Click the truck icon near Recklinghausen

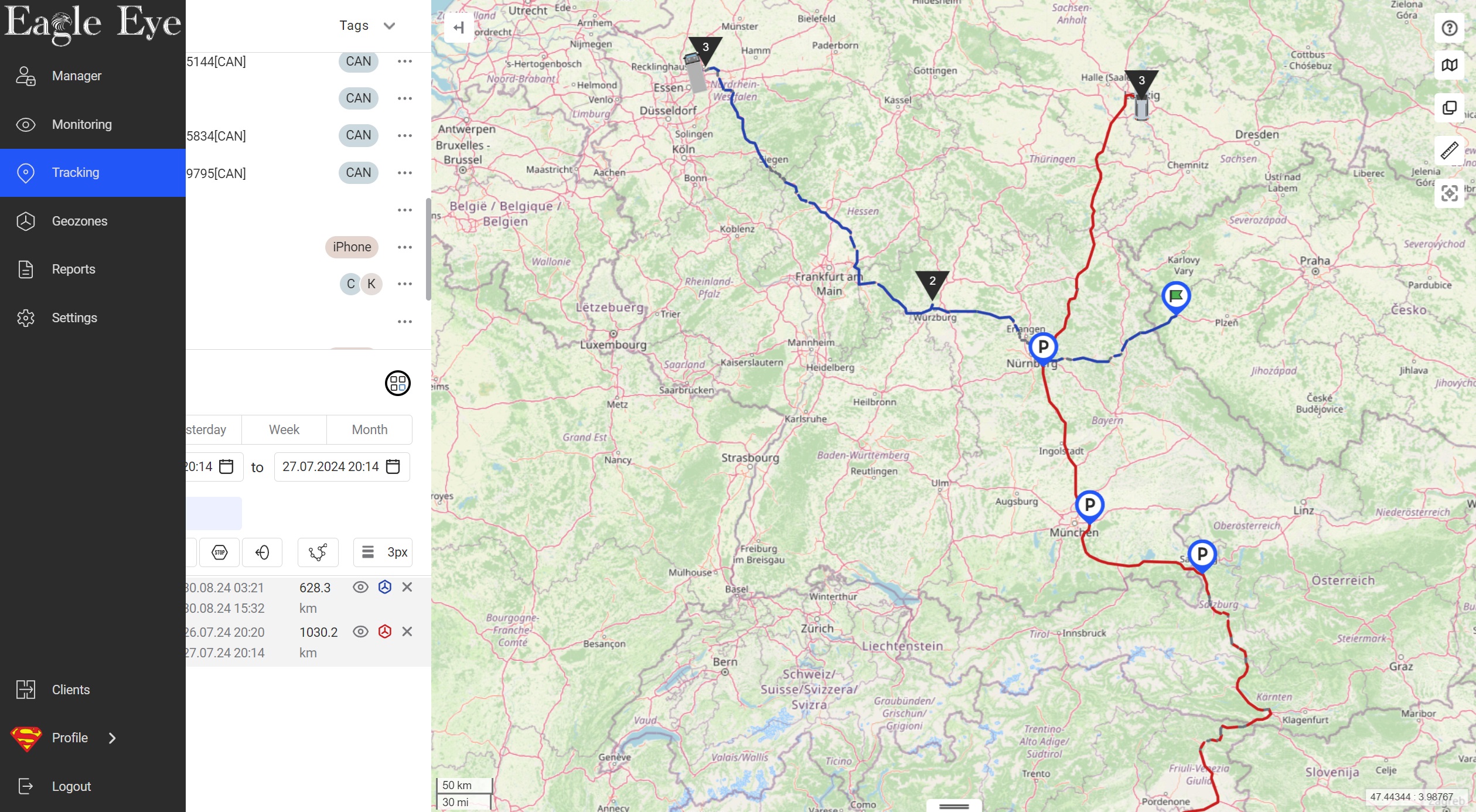pos(695,72)
